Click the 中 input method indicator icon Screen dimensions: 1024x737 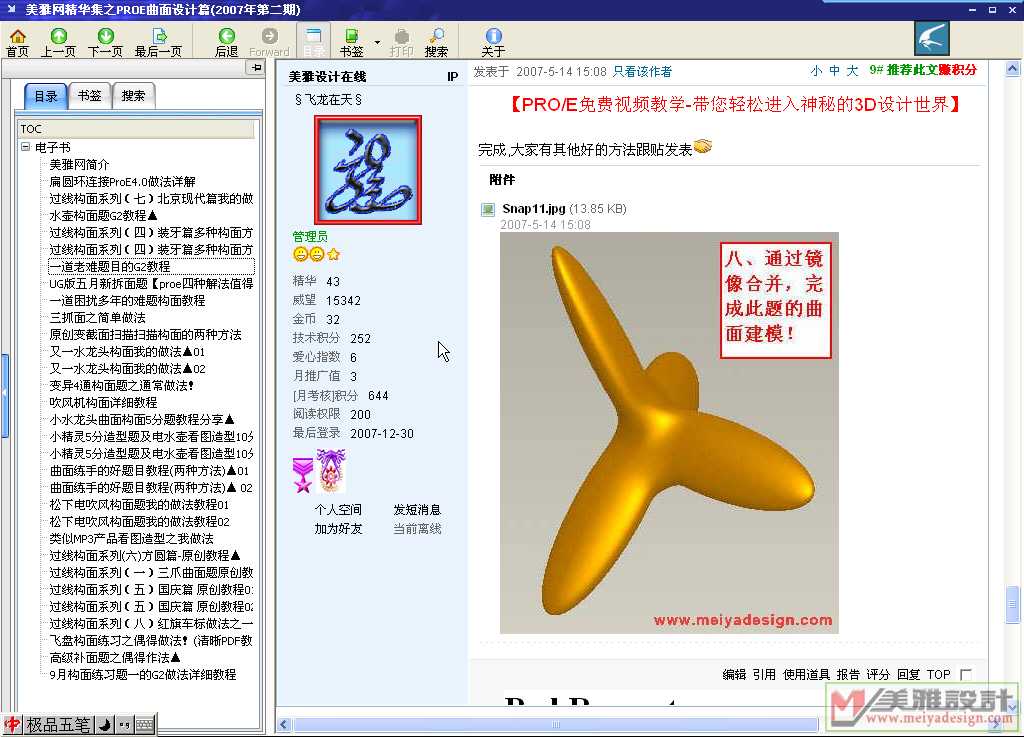tap(12, 725)
